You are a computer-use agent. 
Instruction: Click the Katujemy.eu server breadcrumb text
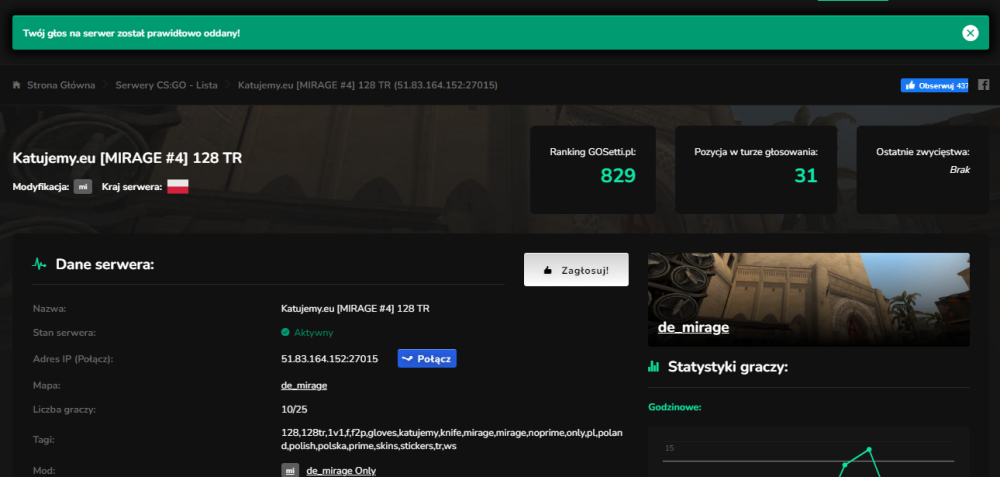pos(367,85)
